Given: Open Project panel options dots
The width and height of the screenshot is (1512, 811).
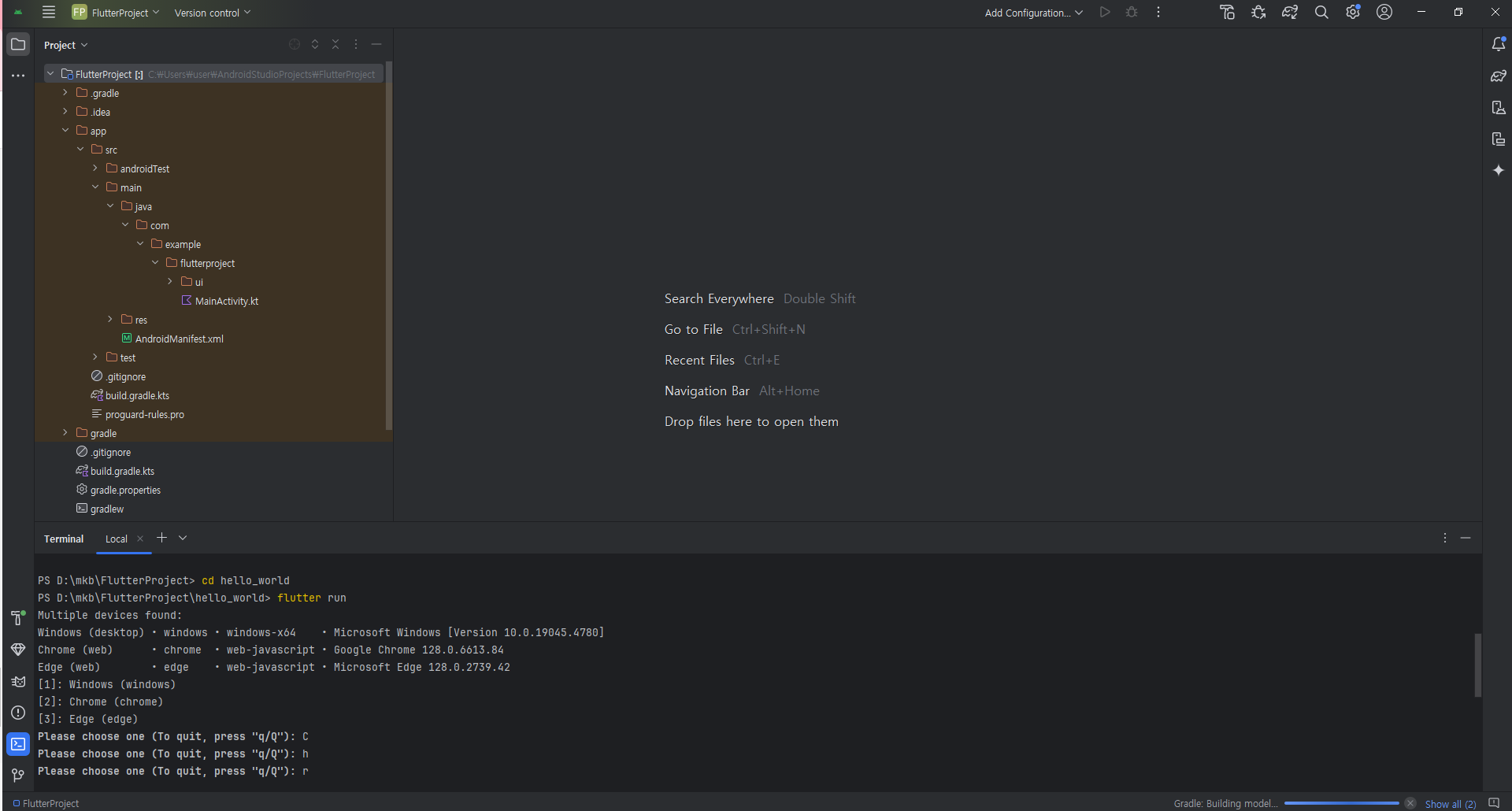Looking at the screenshot, I should (356, 45).
